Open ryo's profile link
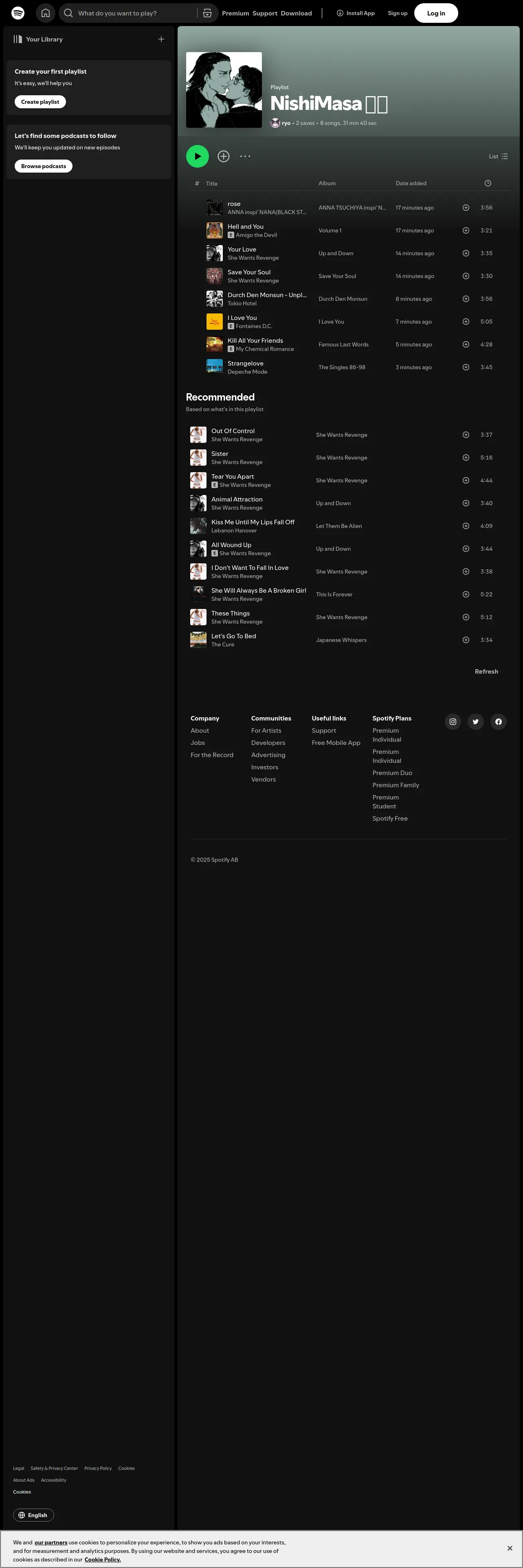The width and height of the screenshot is (523, 1568). (x=286, y=123)
